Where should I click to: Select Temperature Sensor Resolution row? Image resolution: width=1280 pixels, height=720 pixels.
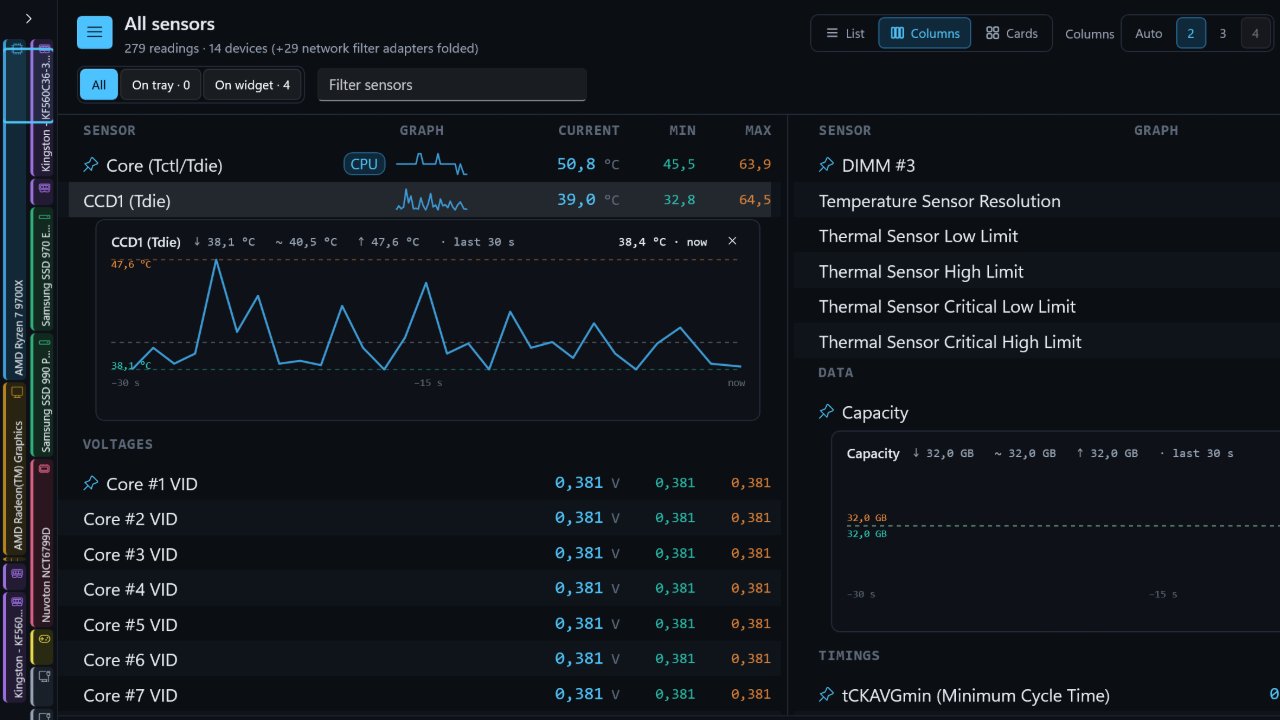1037,201
